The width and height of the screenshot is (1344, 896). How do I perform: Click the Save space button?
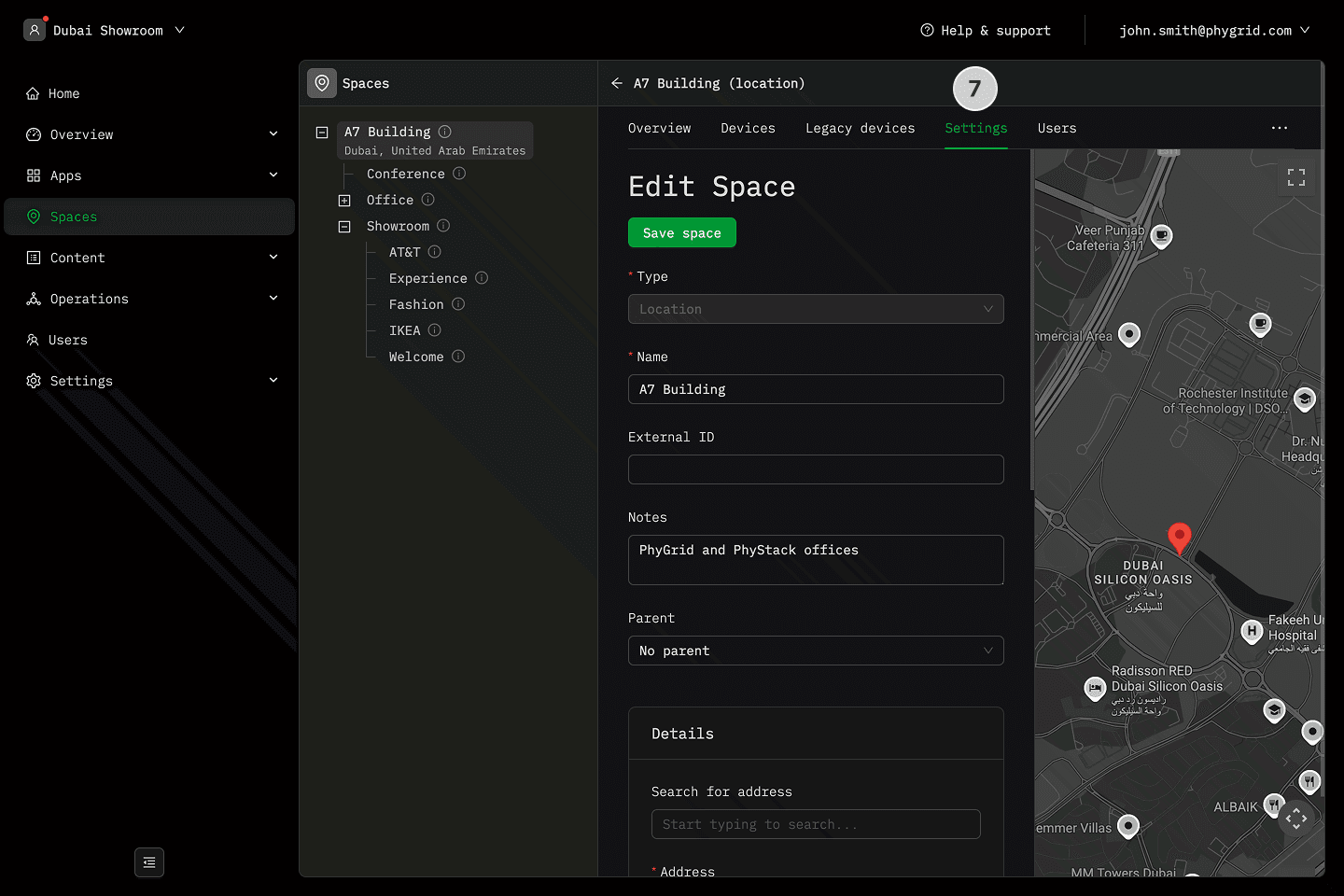[681, 233]
